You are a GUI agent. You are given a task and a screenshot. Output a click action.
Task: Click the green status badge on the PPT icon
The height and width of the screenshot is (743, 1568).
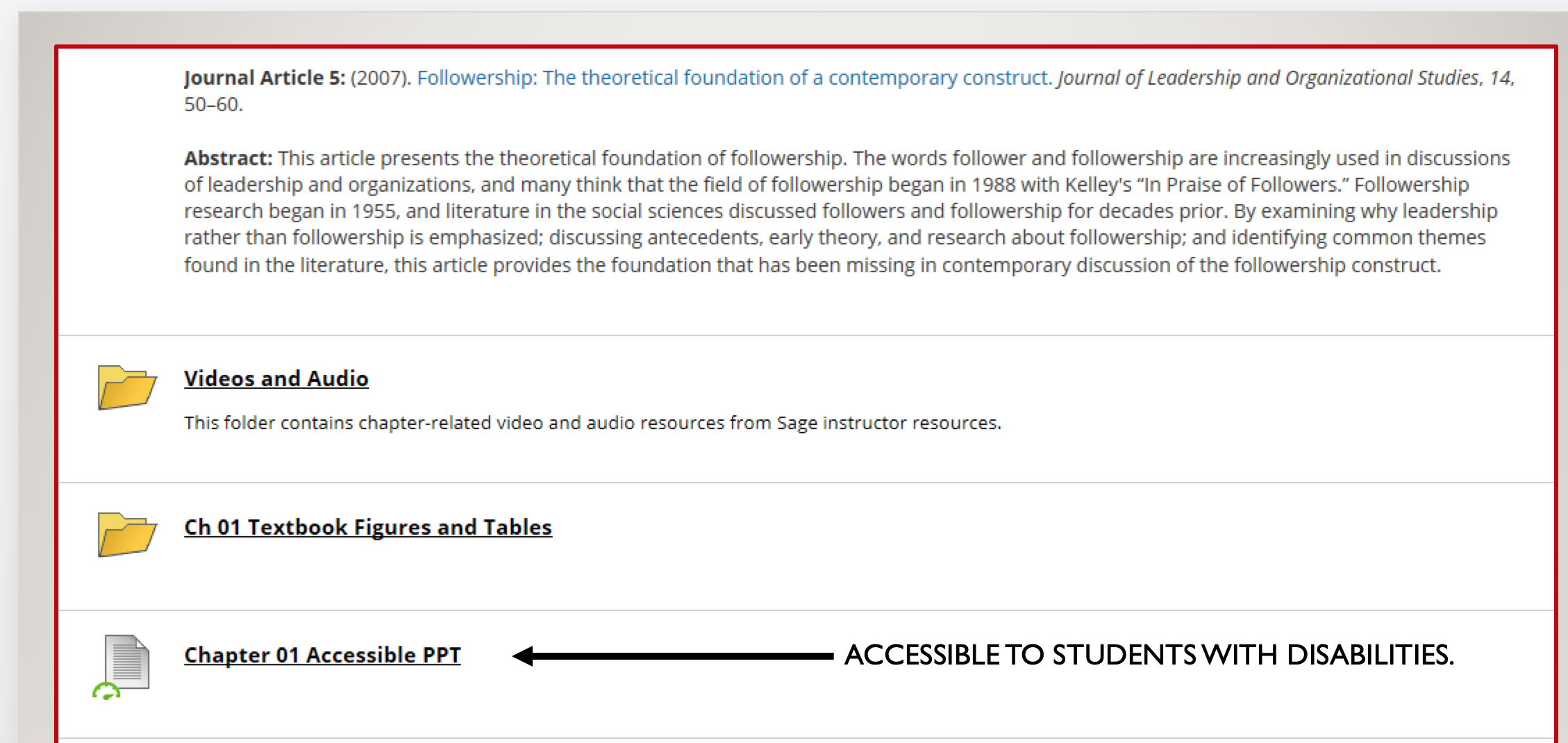[106, 691]
